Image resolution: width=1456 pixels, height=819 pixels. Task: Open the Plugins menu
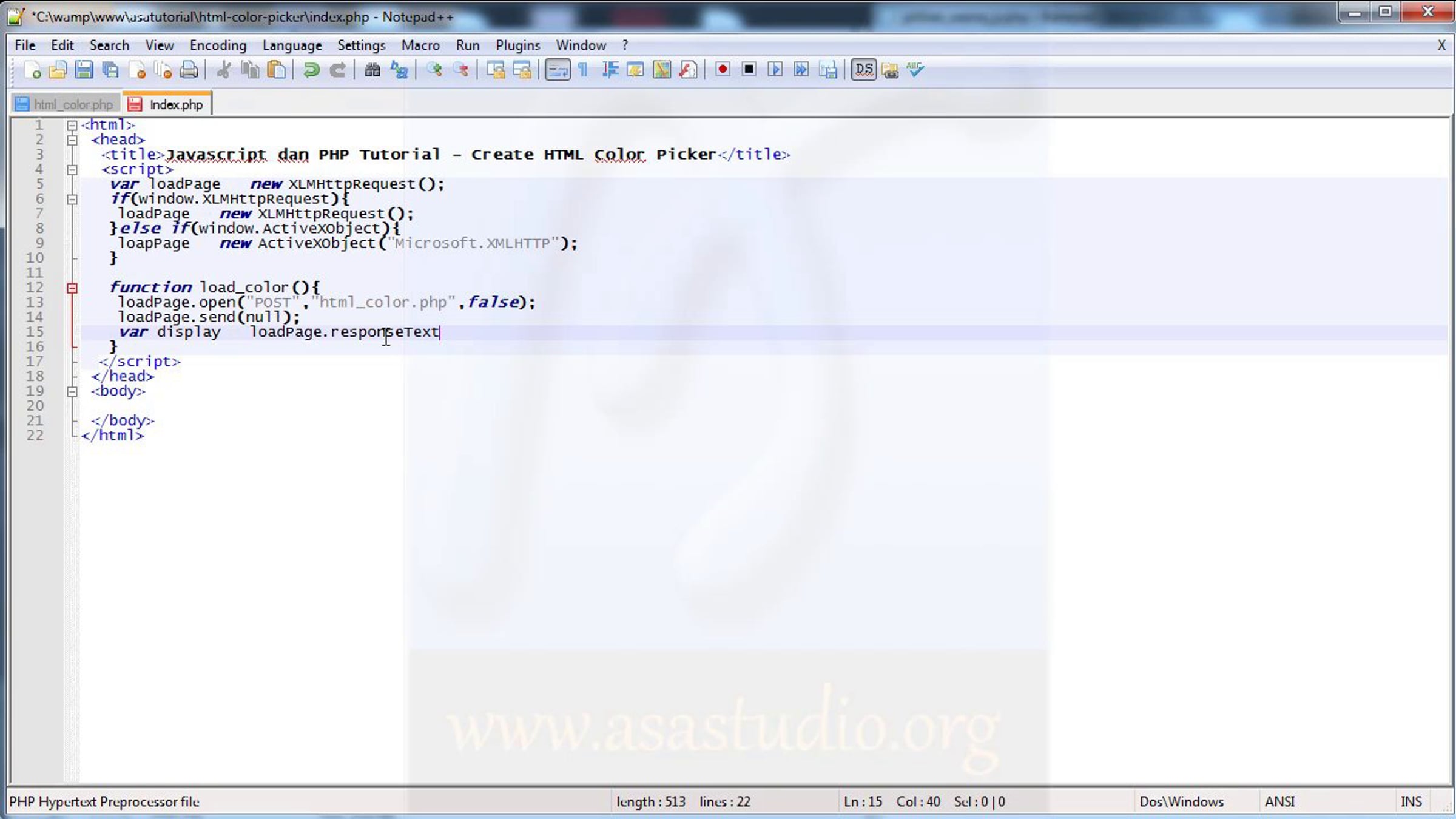(517, 45)
